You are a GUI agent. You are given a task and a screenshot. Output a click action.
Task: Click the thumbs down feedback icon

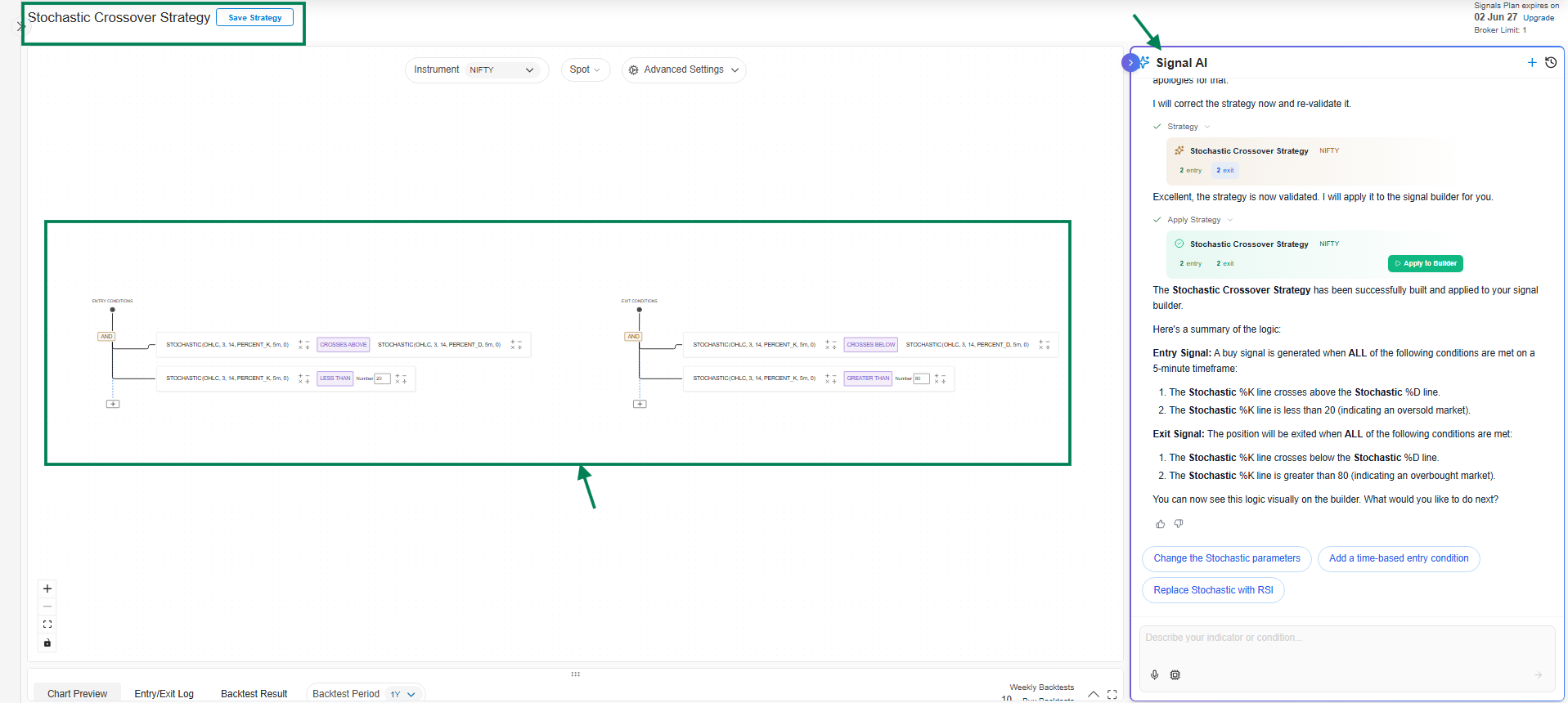coord(1179,524)
